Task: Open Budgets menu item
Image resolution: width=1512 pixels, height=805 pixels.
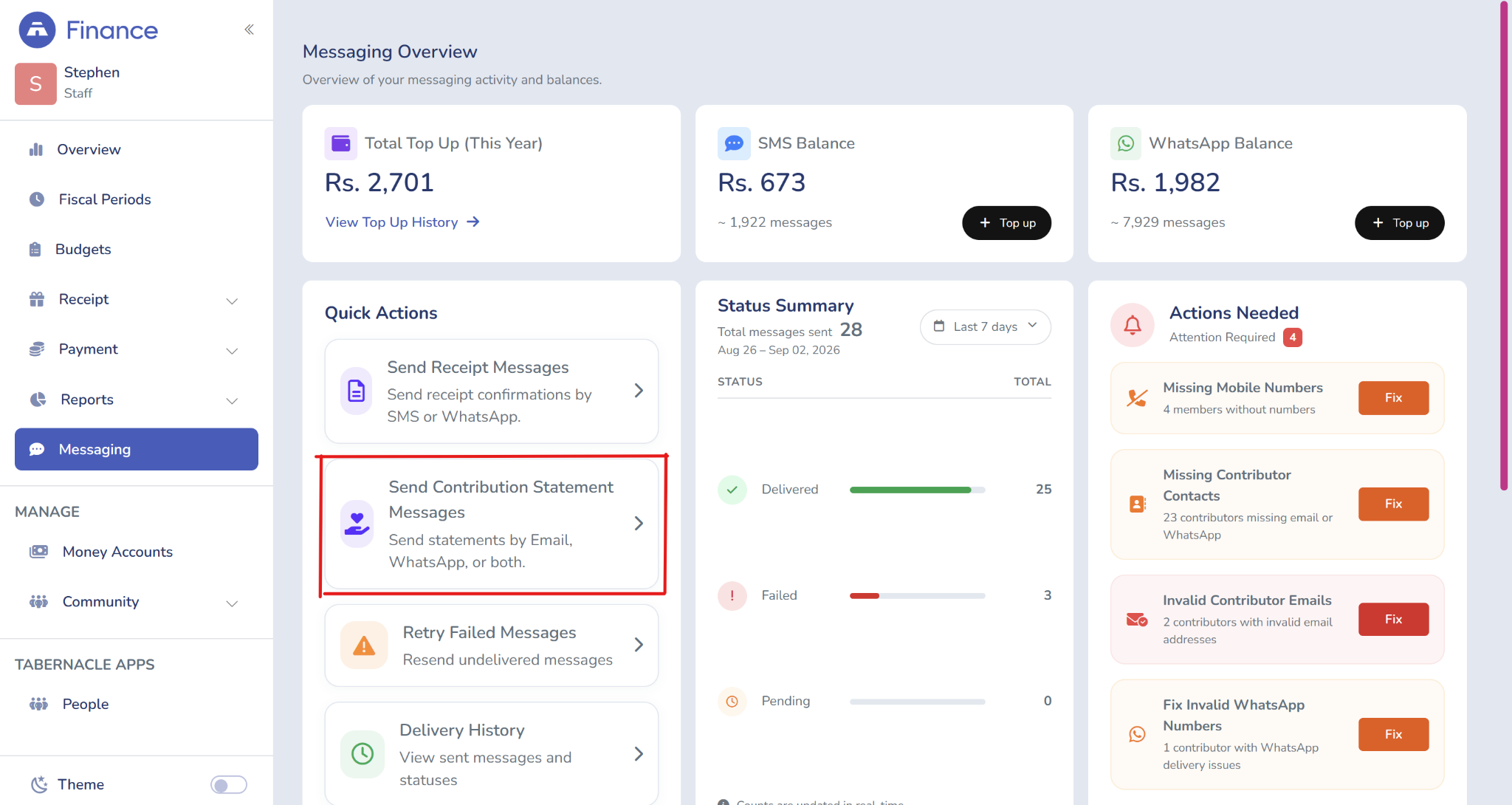Action: click(x=137, y=250)
